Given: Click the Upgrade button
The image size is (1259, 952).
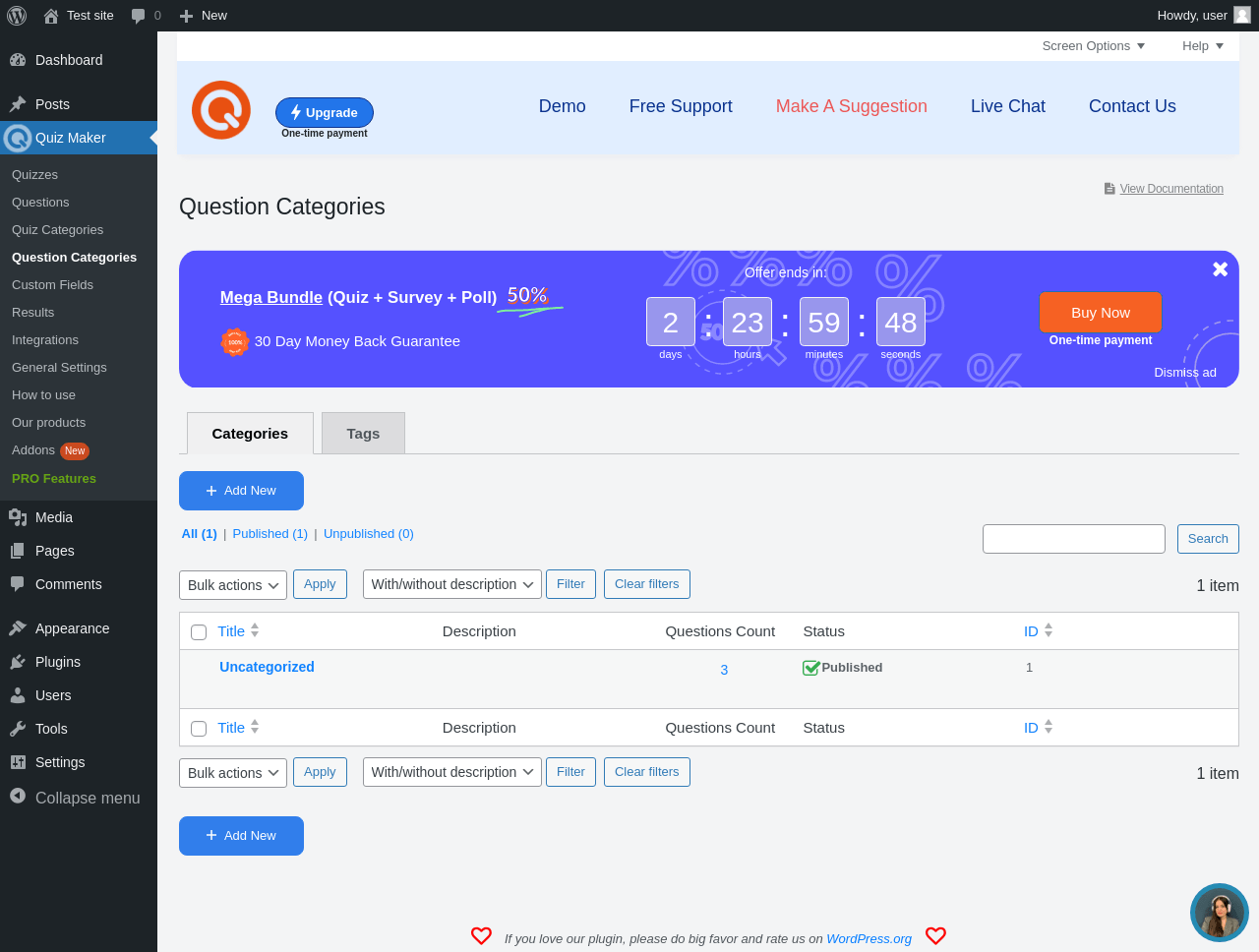Looking at the screenshot, I should [325, 112].
